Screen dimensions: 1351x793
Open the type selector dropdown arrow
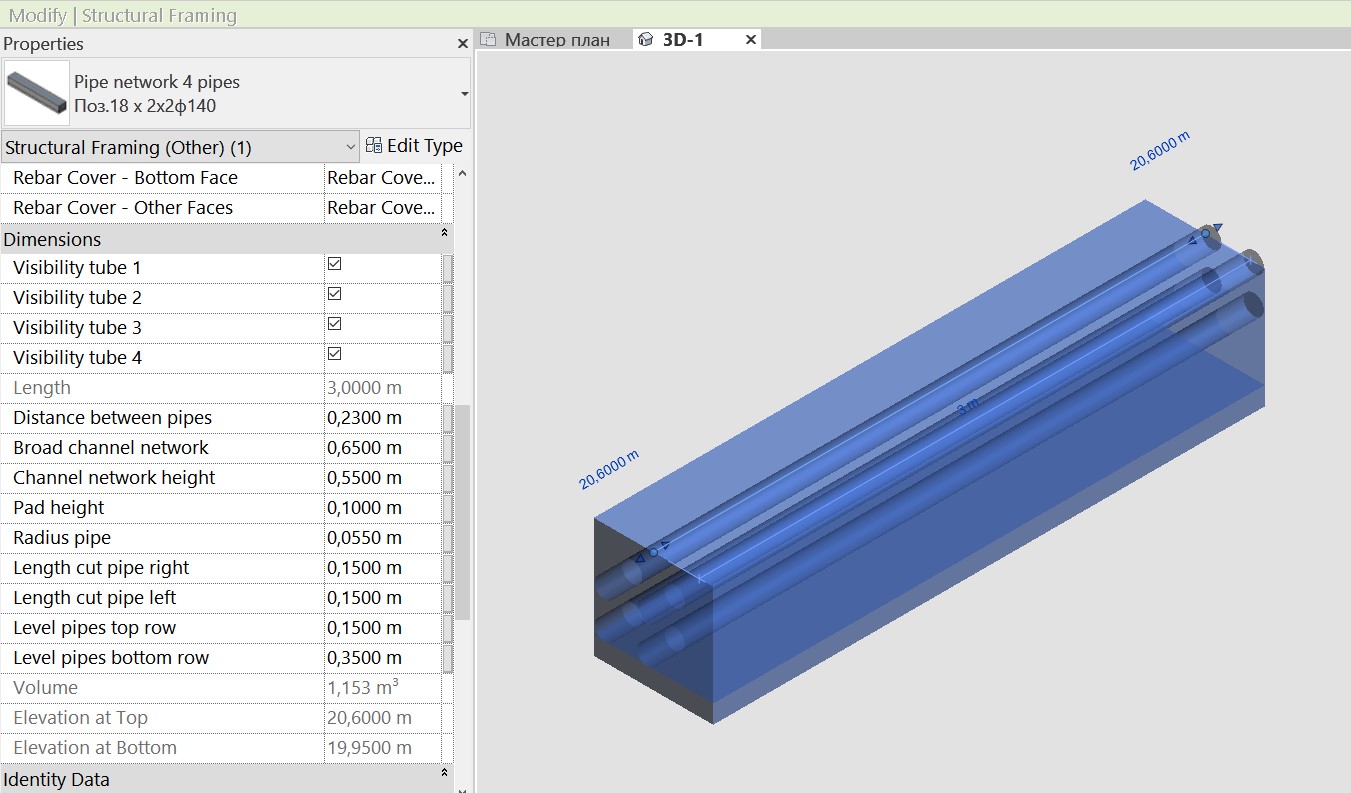(x=464, y=94)
